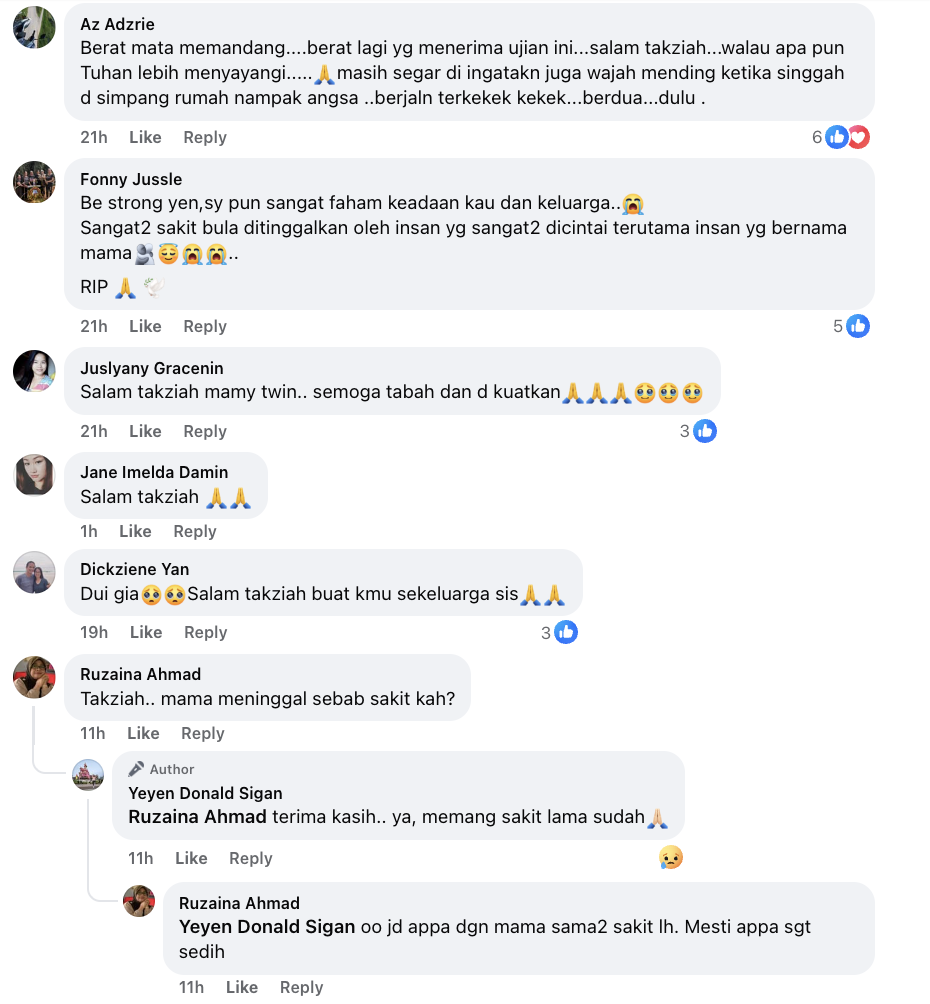Click Az Adzrie's profile picture

coord(34,28)
